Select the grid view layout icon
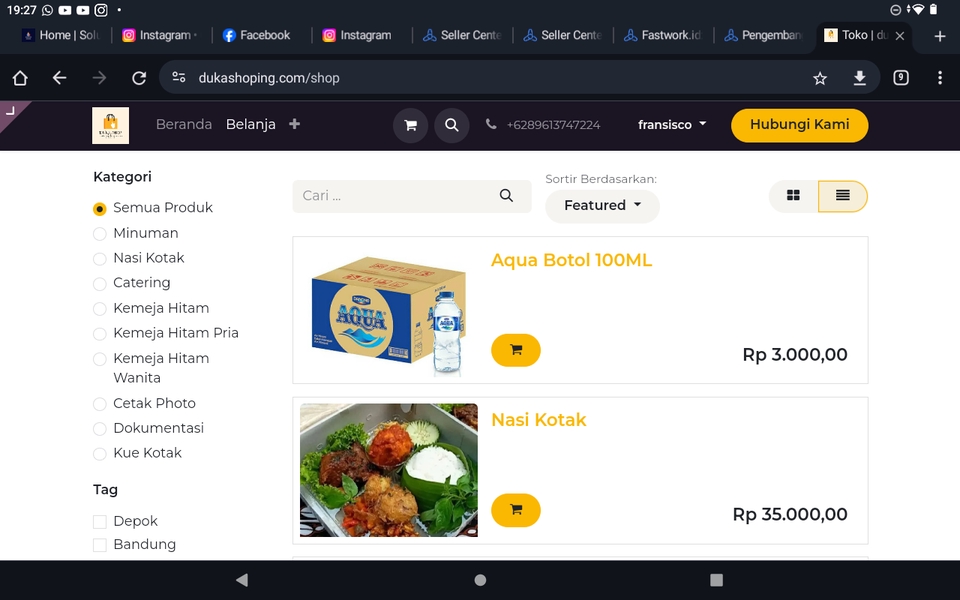The height and width of the screenshot is (600, 960). (x=793, y=196)
